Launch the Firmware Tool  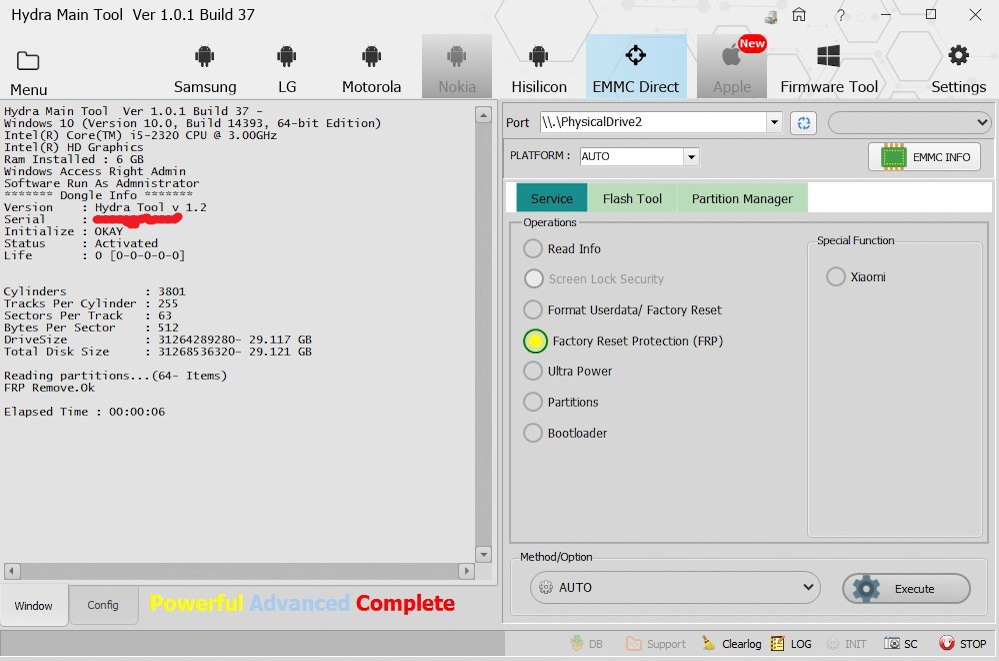(829, 68)
